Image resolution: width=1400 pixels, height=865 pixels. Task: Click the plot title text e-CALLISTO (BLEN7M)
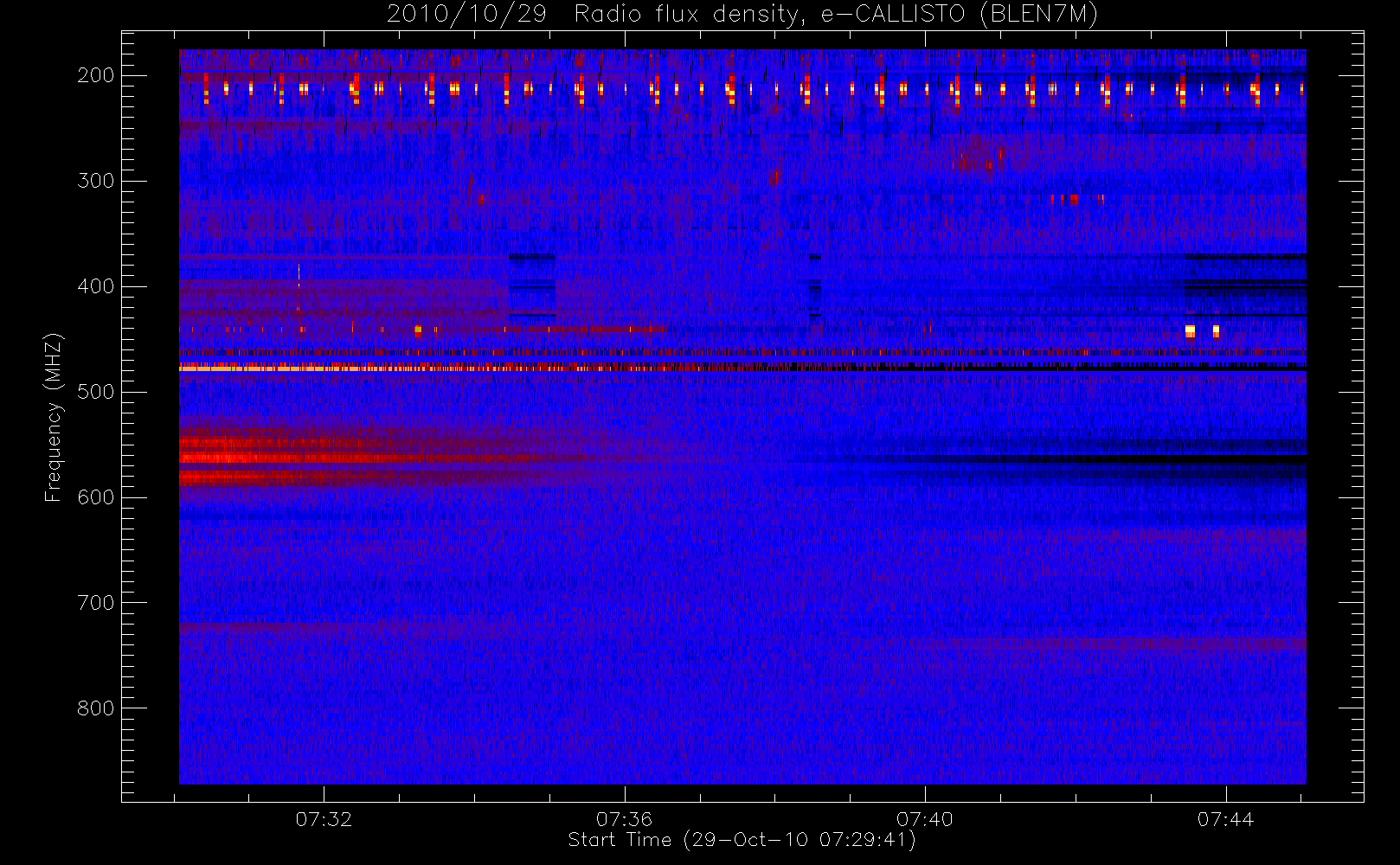coord(959,15)
